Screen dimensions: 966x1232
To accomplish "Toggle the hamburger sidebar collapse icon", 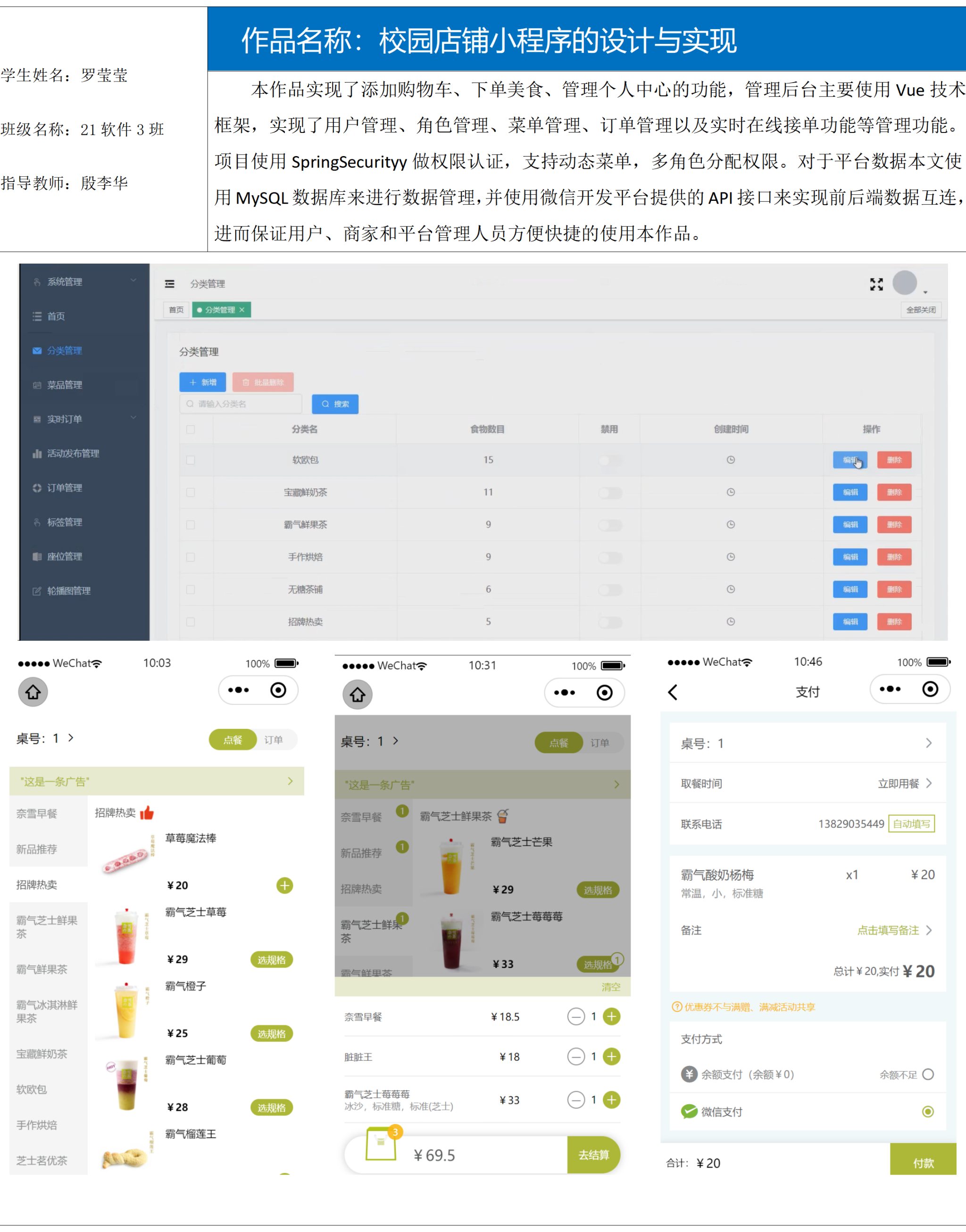I will point(170,284).
